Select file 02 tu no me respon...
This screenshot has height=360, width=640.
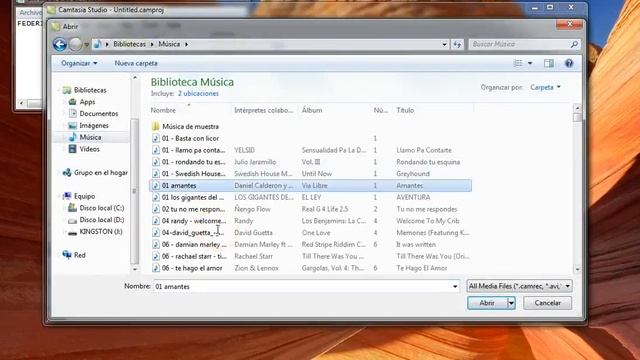coord(189,209)
